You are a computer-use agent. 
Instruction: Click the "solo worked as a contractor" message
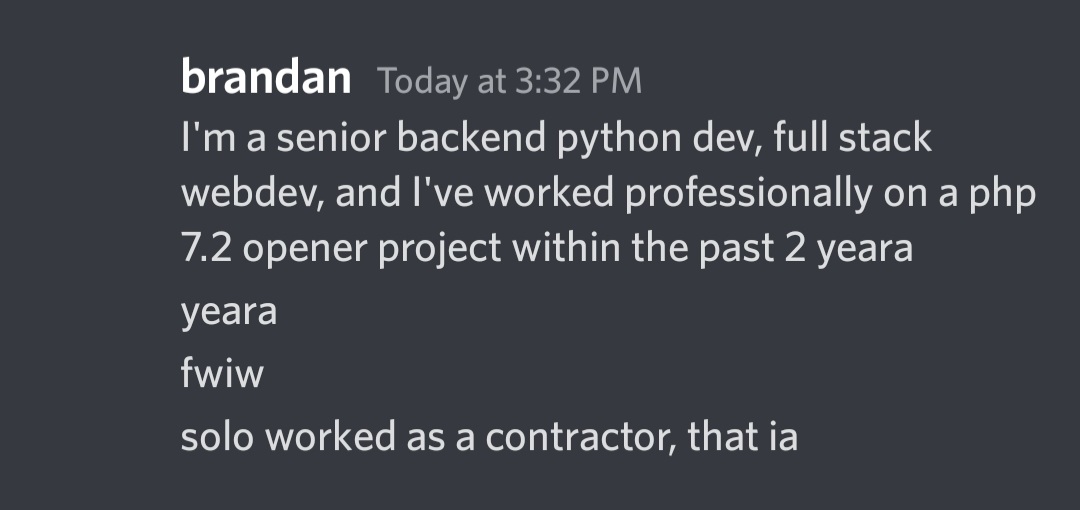click(488, 437)
